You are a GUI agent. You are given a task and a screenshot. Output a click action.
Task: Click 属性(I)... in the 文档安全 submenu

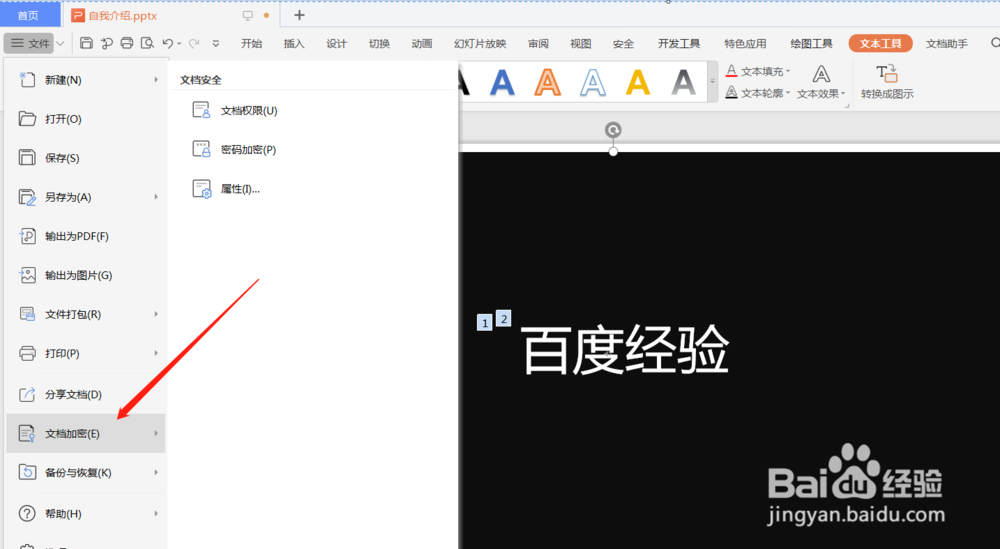click(x=226, y=189)
